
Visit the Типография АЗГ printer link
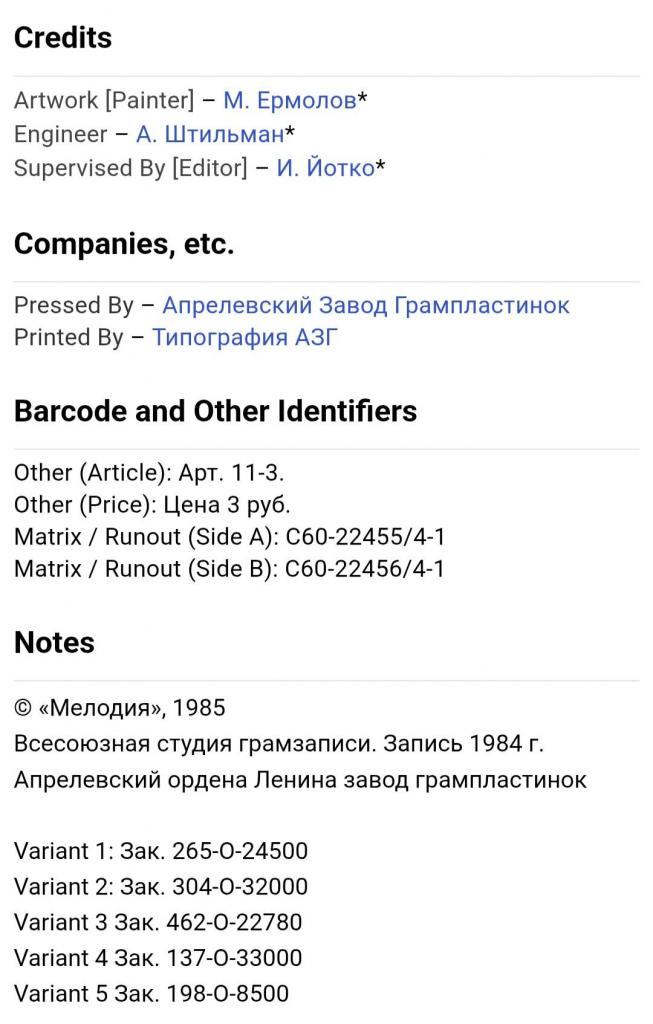click(245, 338)
